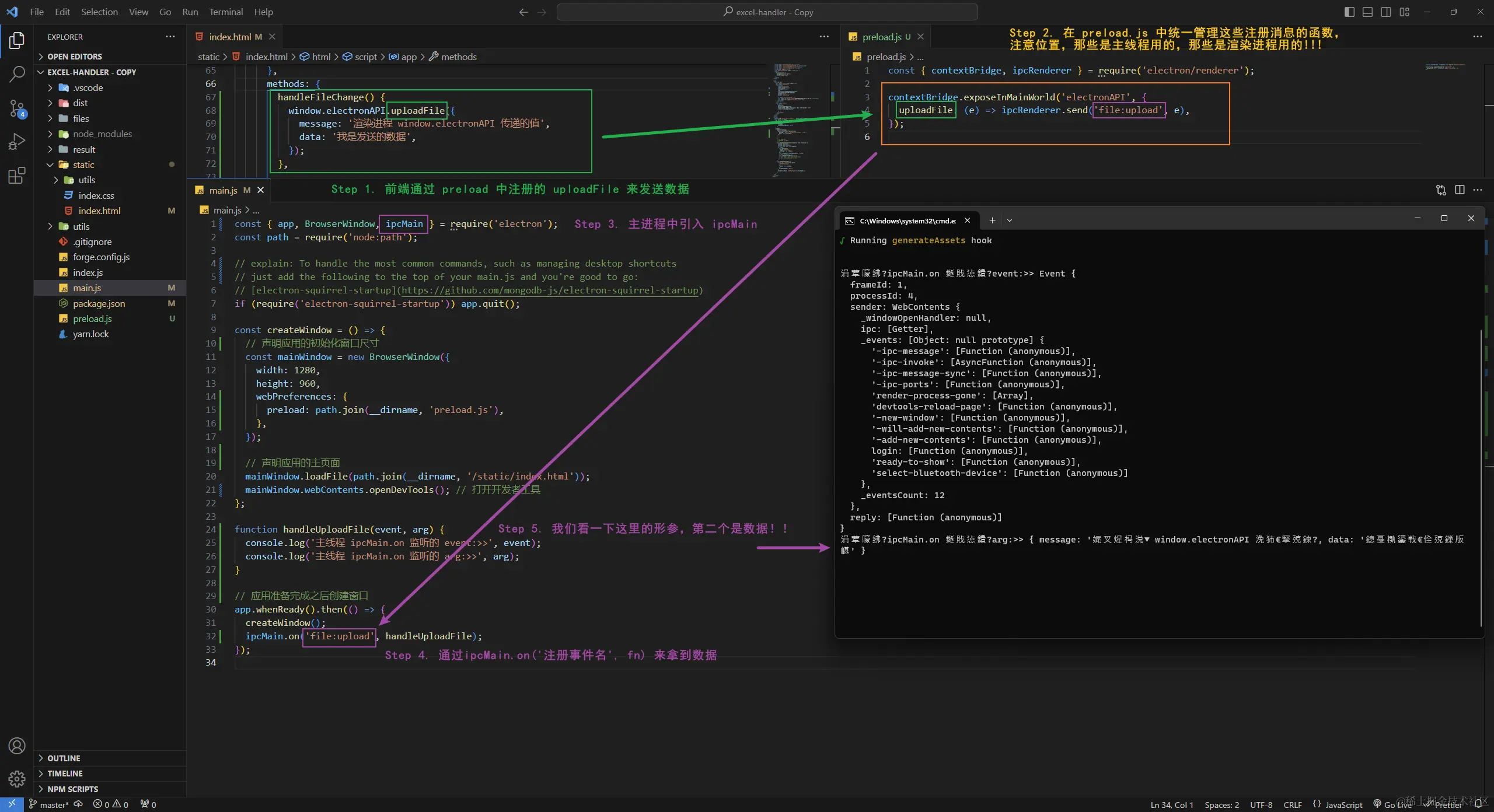The height and width of the screenshot is (812, 1494).
Task: Click the errors and warnings status indicator
Action: [x=111, y=804]
